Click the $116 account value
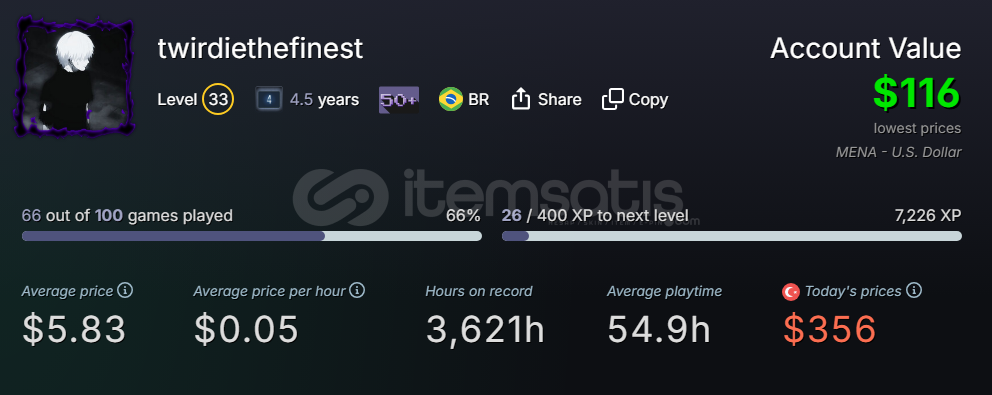The width and height of the screenshot is (992, 395). 917,94
